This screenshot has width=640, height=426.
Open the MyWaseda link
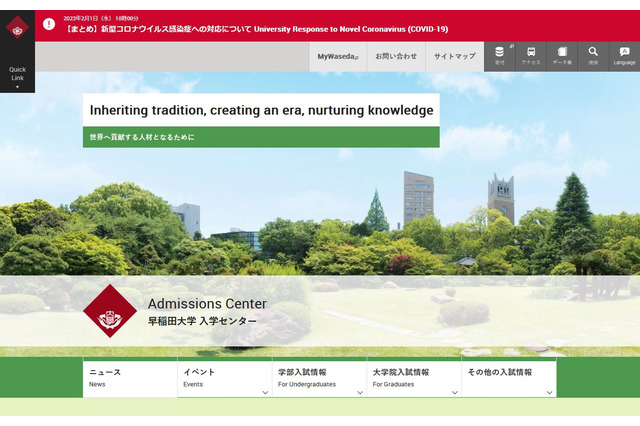pos(338,56)
